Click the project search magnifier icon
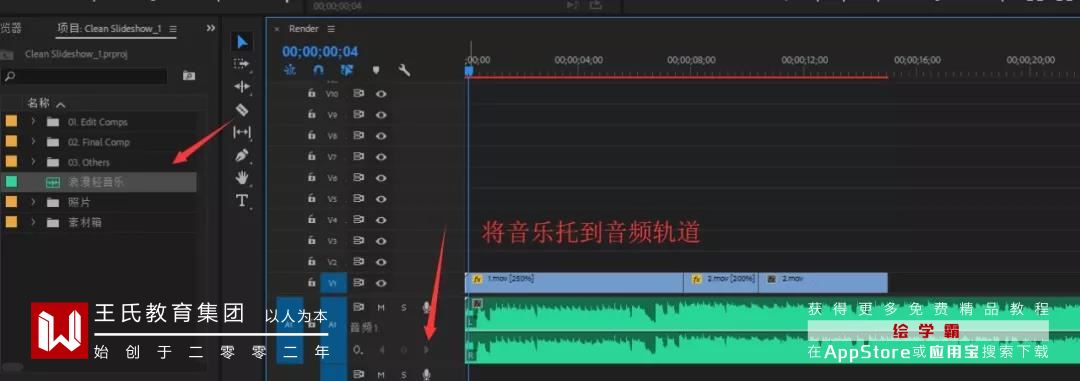This screenshot has width=1080, height=381. [x=10, y=76]
